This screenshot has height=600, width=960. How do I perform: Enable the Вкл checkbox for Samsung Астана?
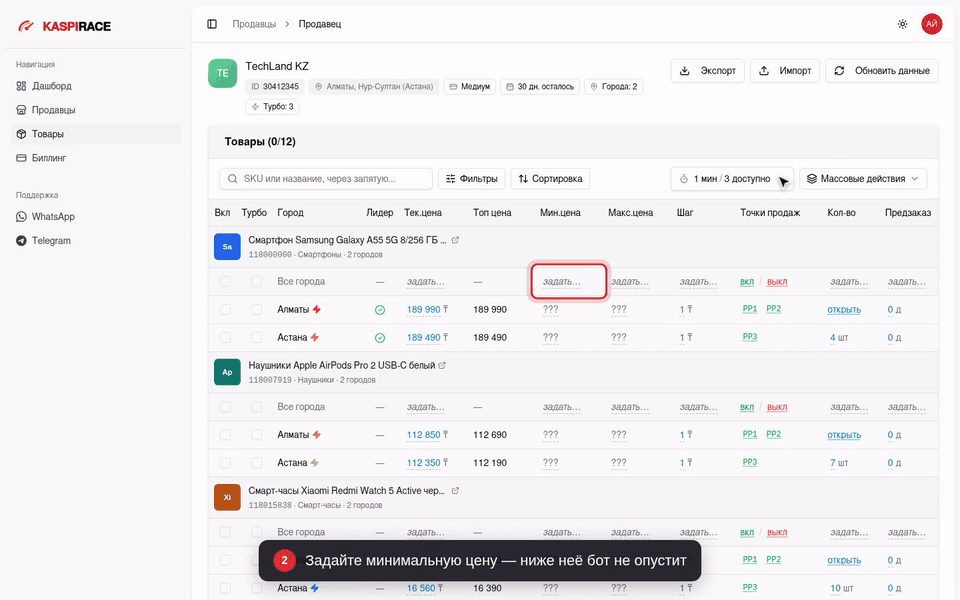[225, 337]
